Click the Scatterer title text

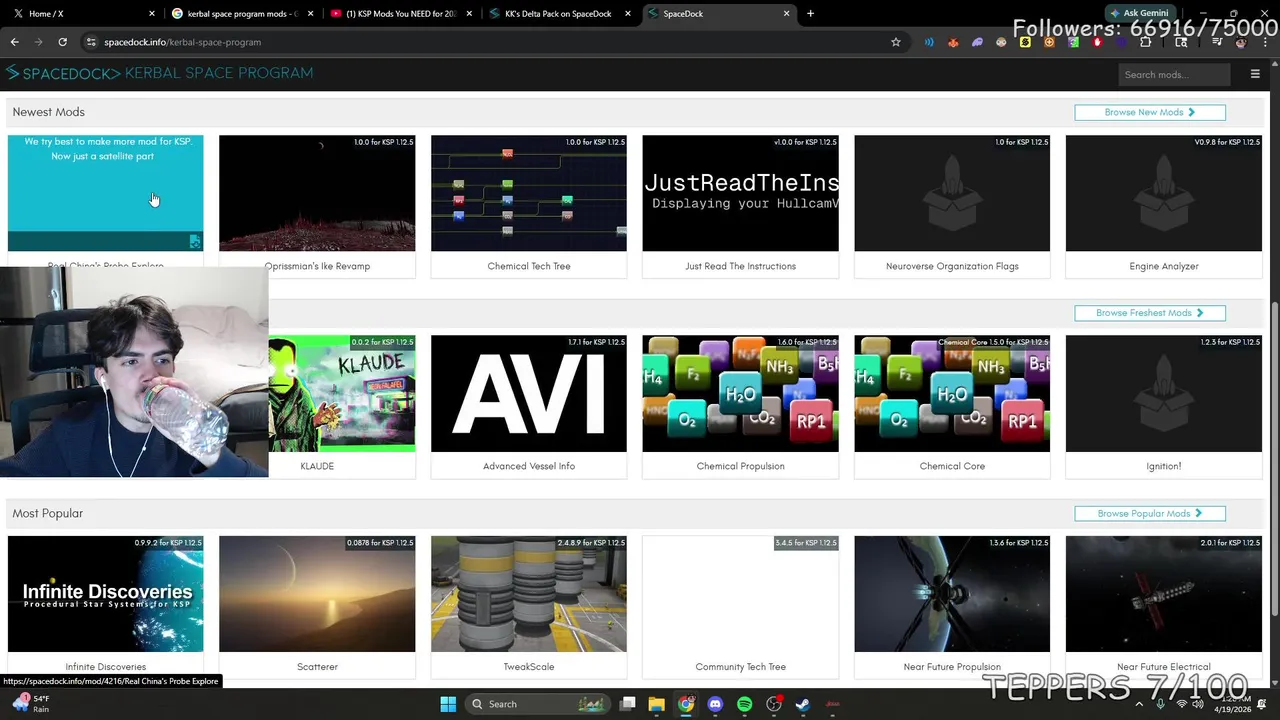317,667
